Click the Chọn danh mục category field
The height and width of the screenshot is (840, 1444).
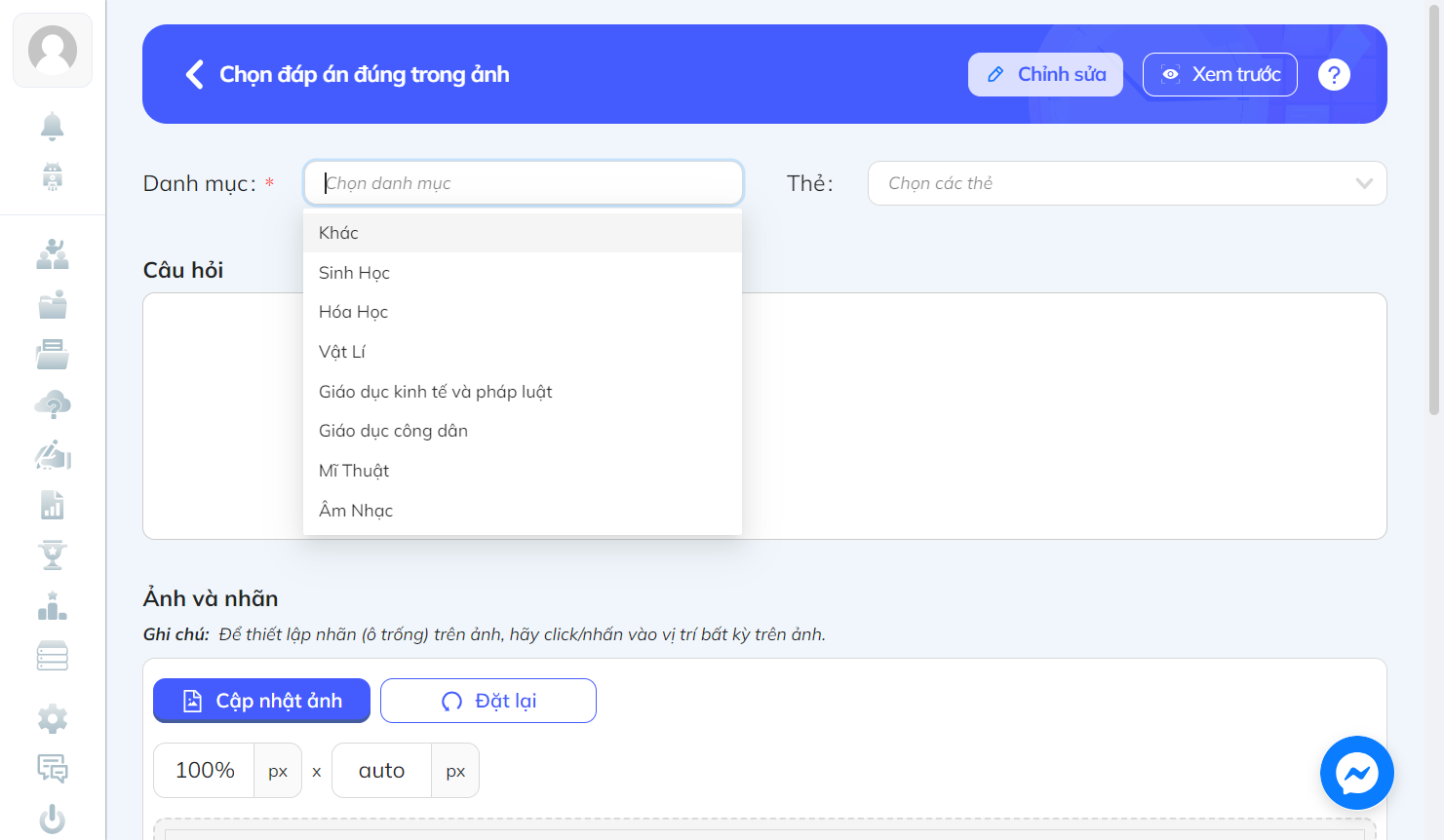524,183
